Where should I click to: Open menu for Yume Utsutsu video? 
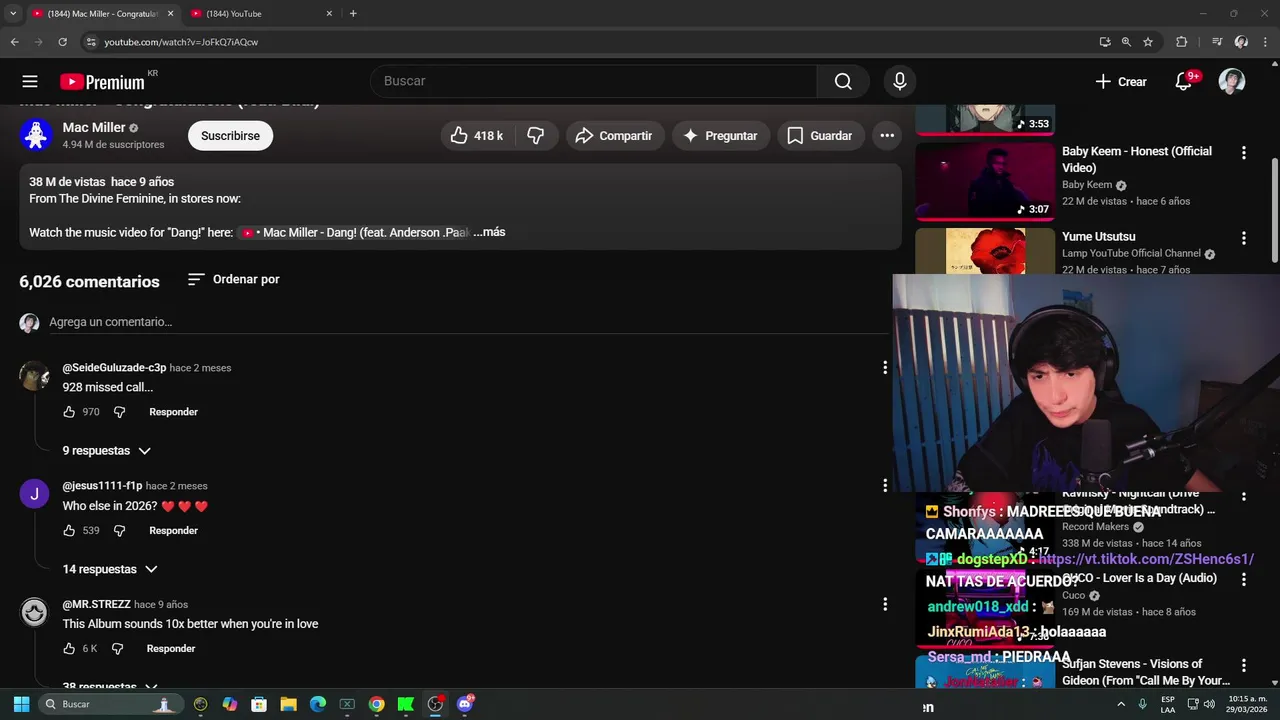(x=1244, y=238)
